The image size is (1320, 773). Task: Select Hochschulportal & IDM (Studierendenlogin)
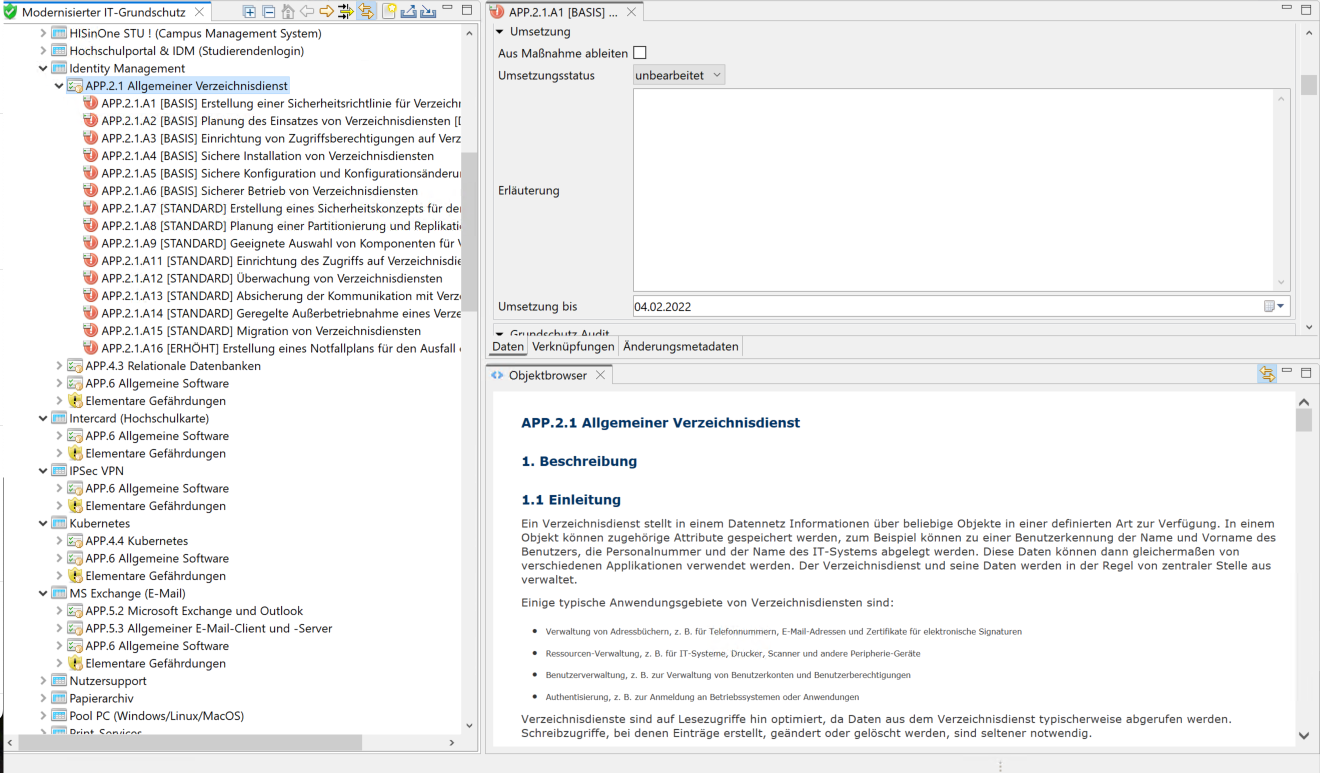pyautogui.click(x=186, y=51)
